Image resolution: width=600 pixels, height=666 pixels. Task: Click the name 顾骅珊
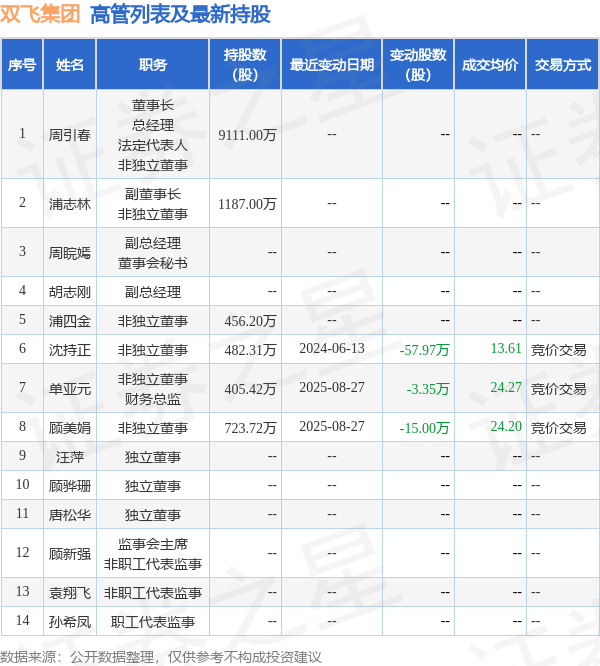coord(70,485)
